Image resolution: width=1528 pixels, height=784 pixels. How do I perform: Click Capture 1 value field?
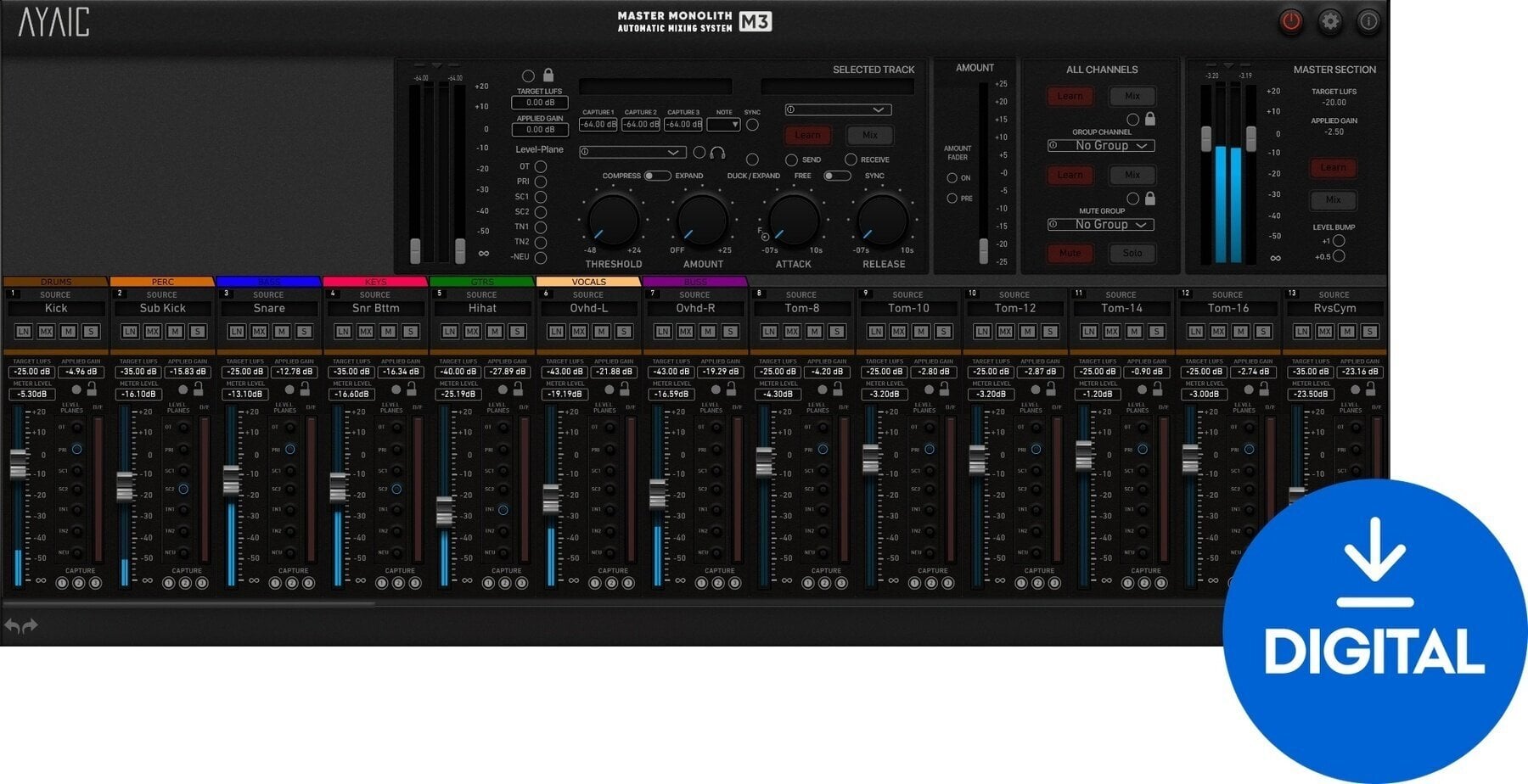coord(598,125)
